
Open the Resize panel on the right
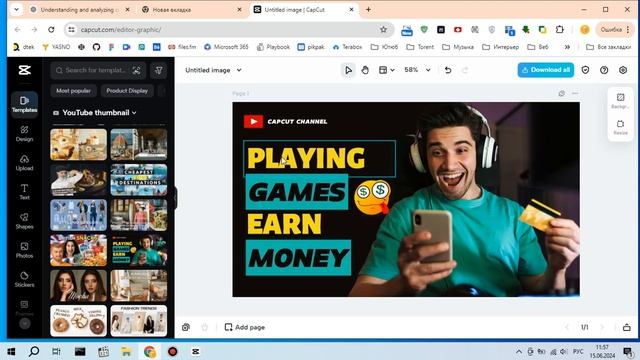pyautogui.click(x=620, y=127)
